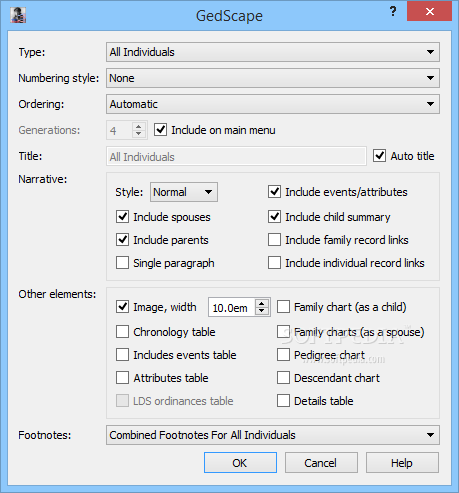Expand the Ordering dropdown set to Automatic
This screenshot has width=459, height=493.
273,104
